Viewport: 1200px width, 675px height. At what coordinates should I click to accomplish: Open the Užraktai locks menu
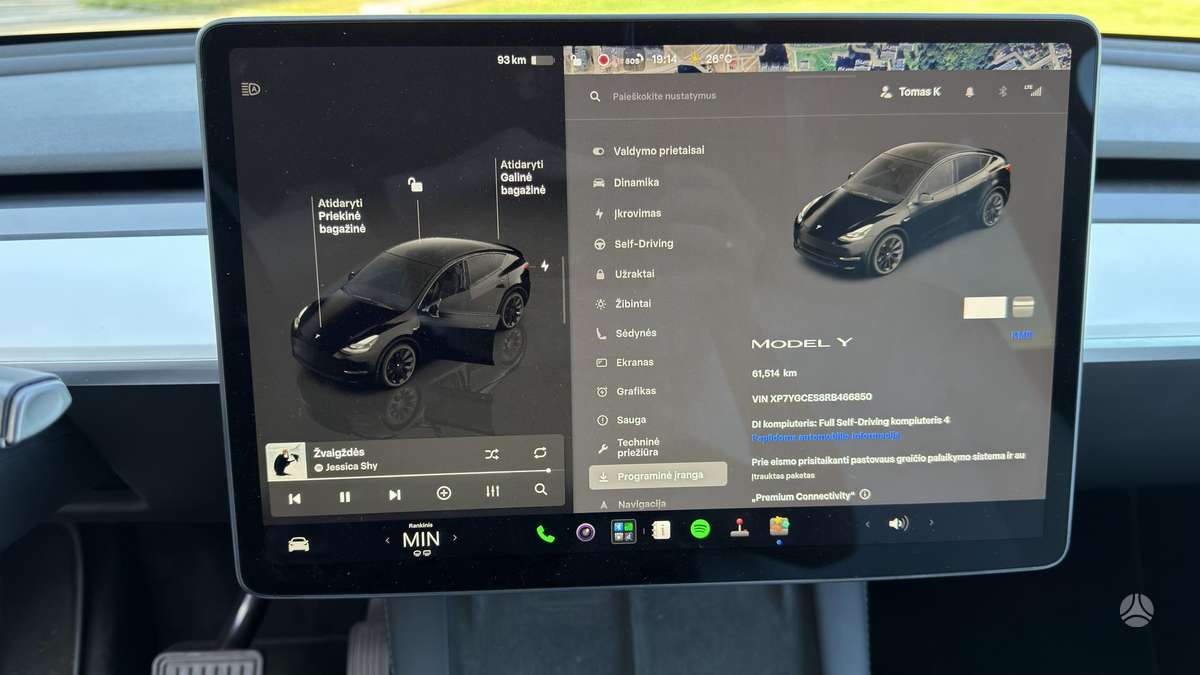coord(625,273)
